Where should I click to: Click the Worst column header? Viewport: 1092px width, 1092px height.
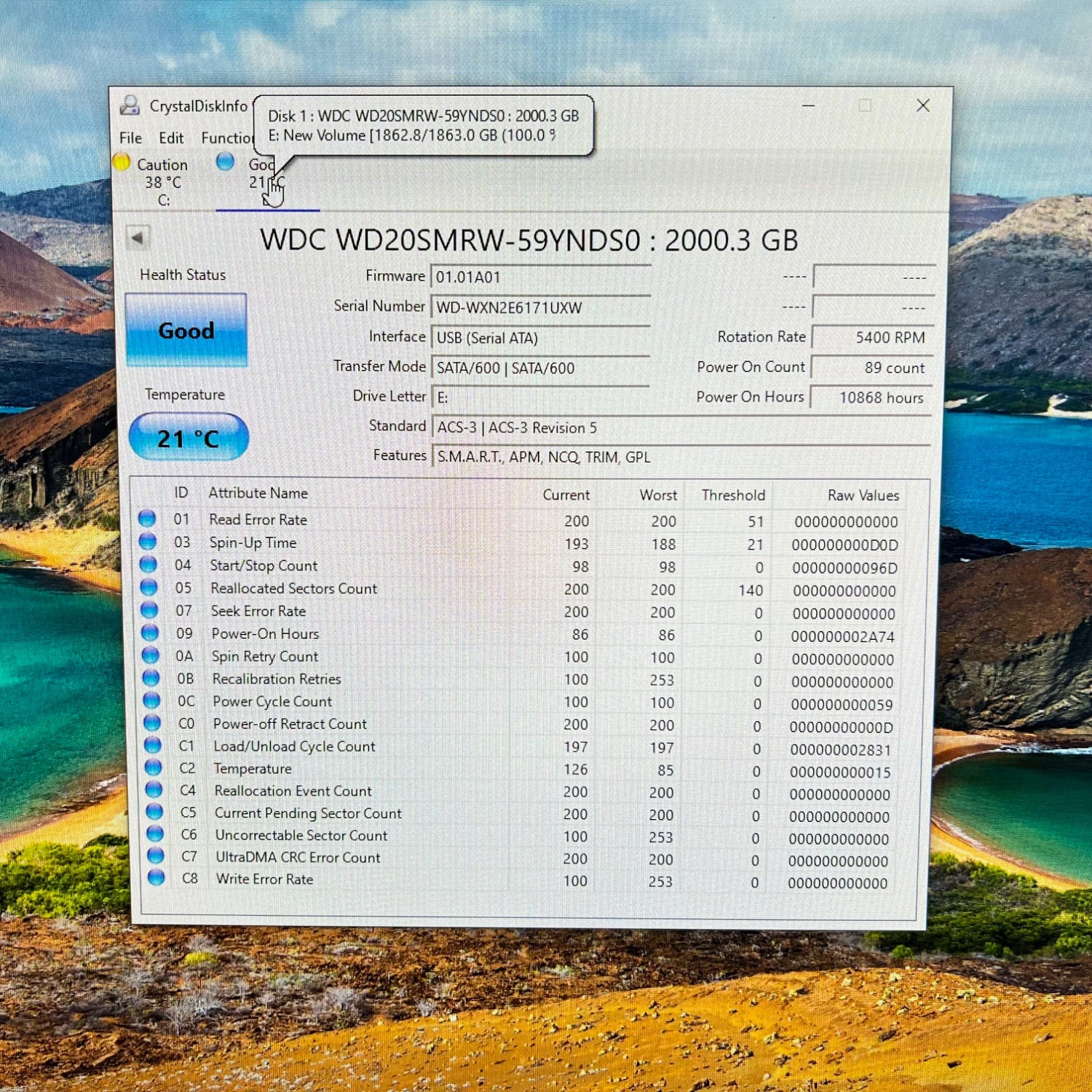[x=658, y=495]
